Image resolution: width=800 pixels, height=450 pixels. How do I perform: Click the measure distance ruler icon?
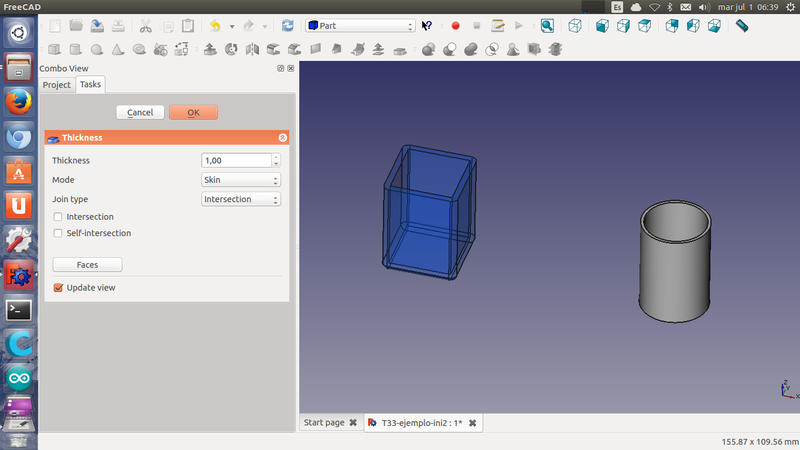coord(741,26)
